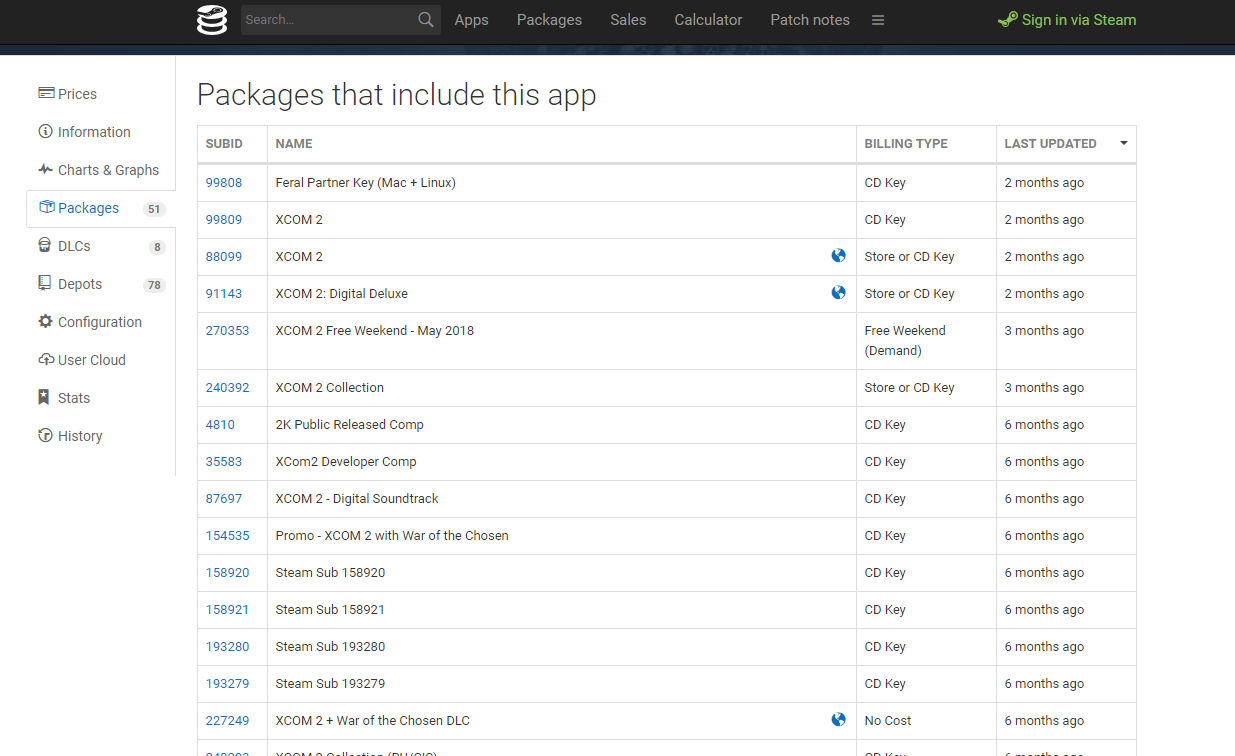The width and height of the screenshot is (1235, 756).
Task: Open package link 158920
Action: tap(227, 573)
